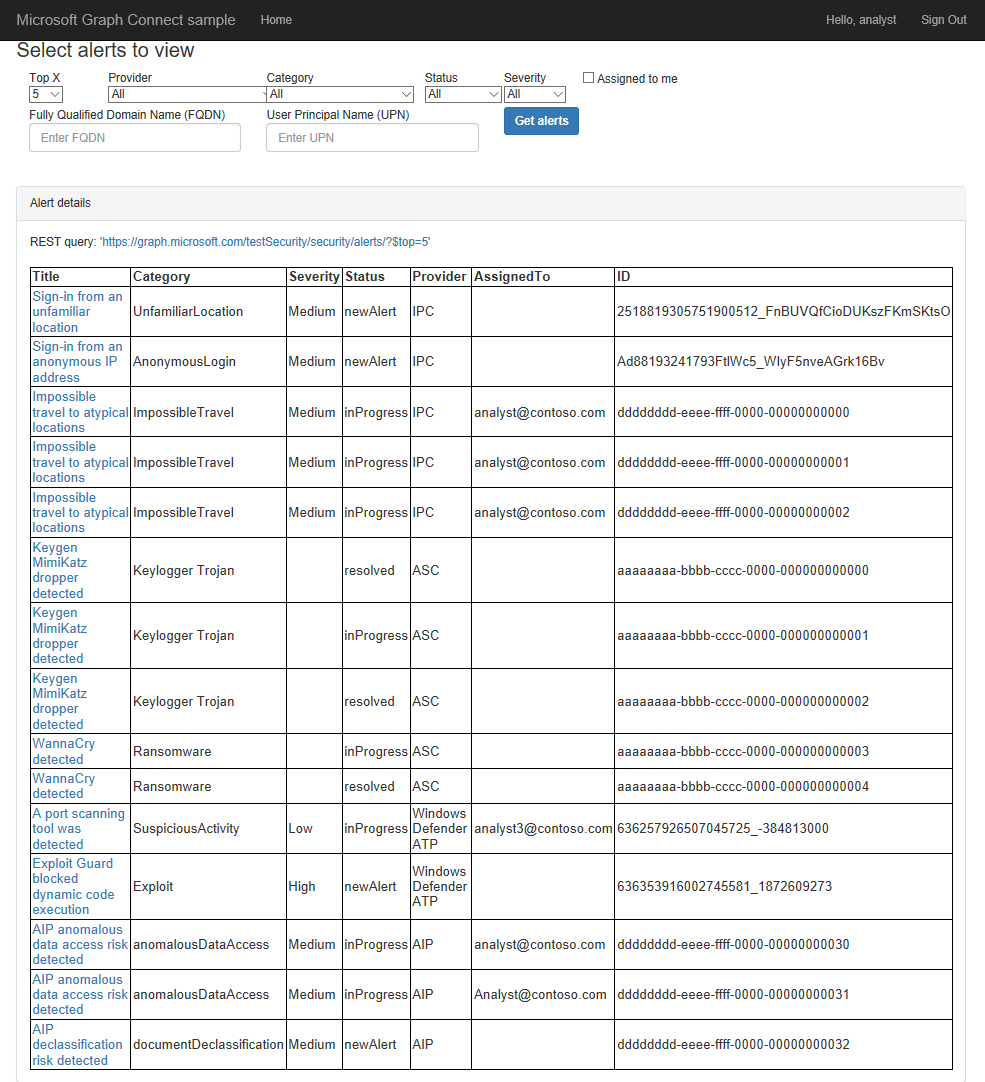Click the Microsoft Graph Connect sample brand

(126, 20)
